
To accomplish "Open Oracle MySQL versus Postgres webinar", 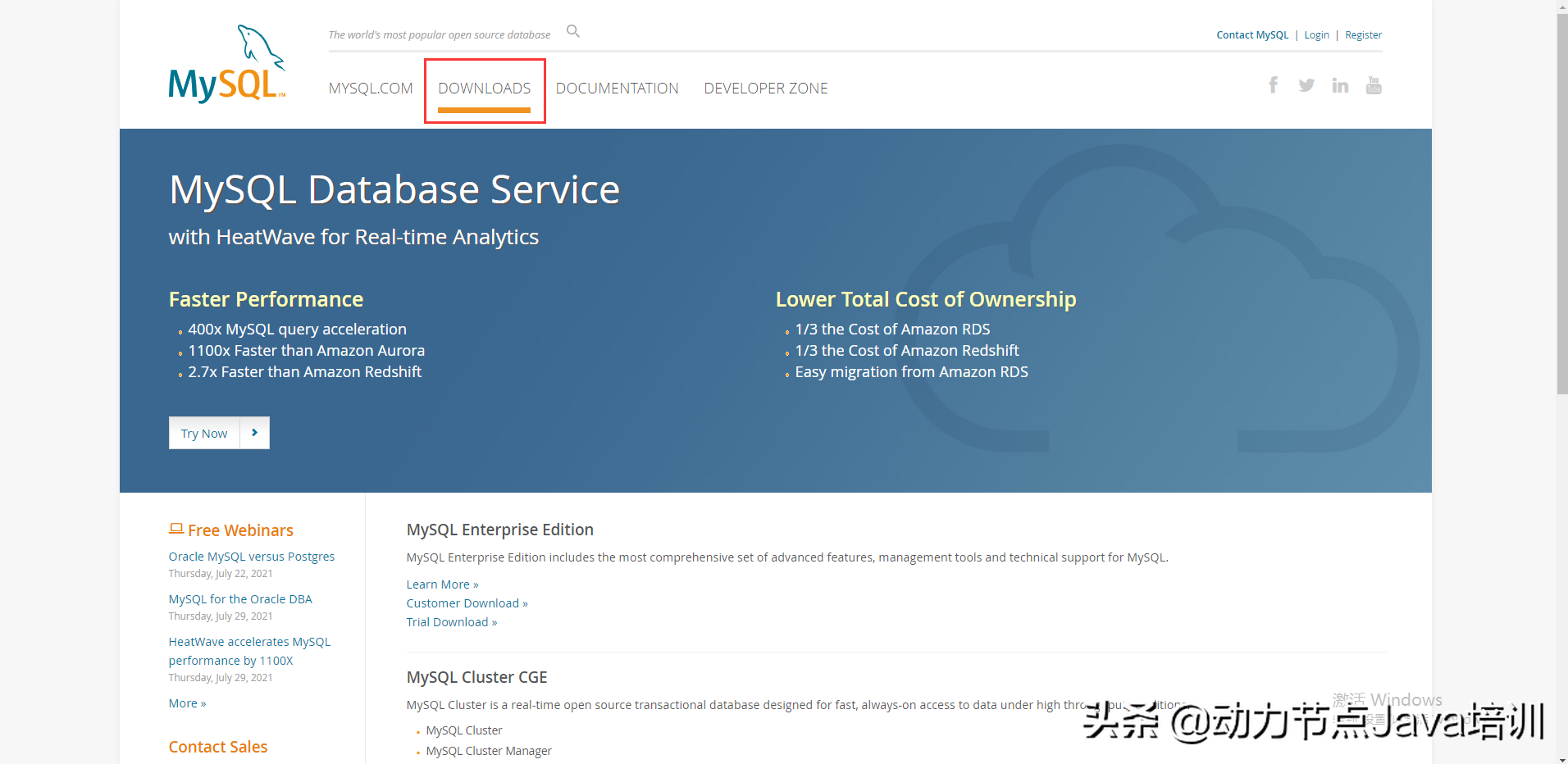I will point(252,557).
